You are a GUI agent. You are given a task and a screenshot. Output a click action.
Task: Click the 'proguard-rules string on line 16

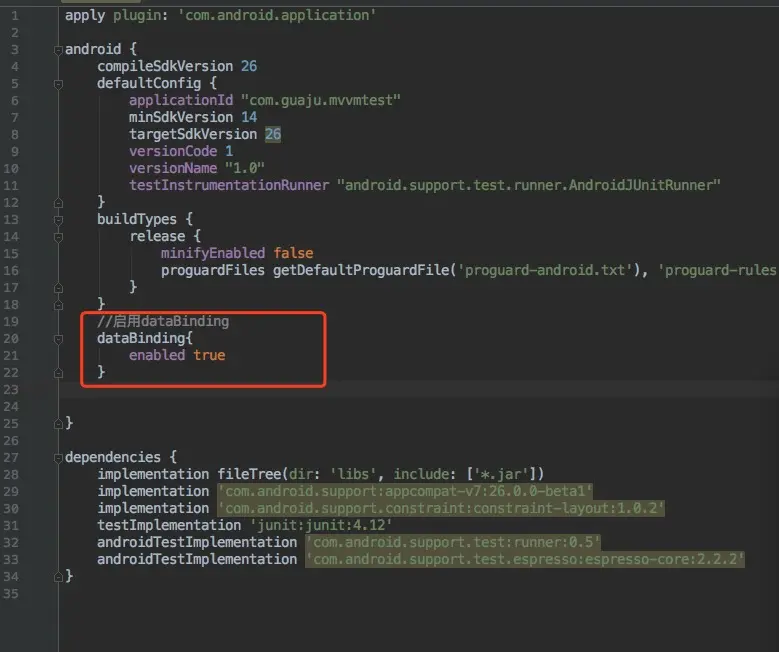717,270
